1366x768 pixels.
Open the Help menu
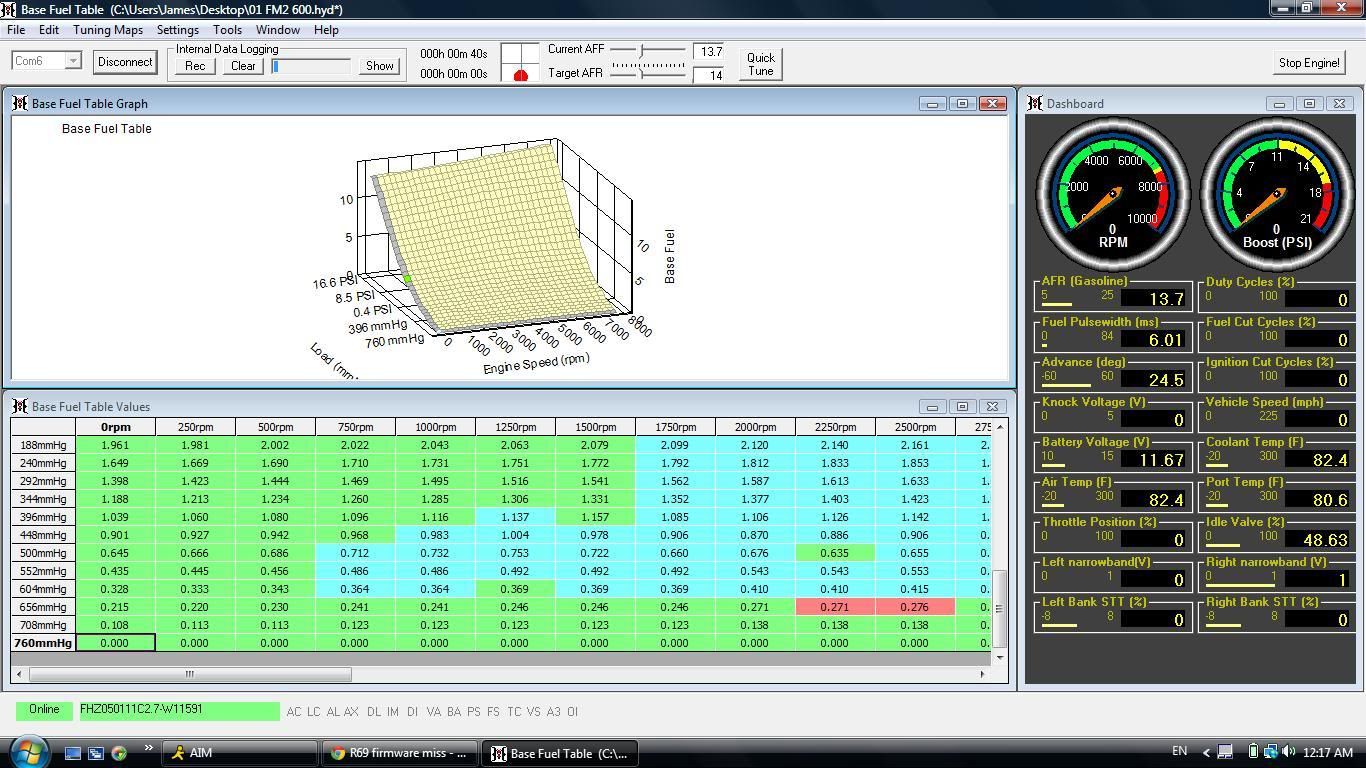click(326, 30)
